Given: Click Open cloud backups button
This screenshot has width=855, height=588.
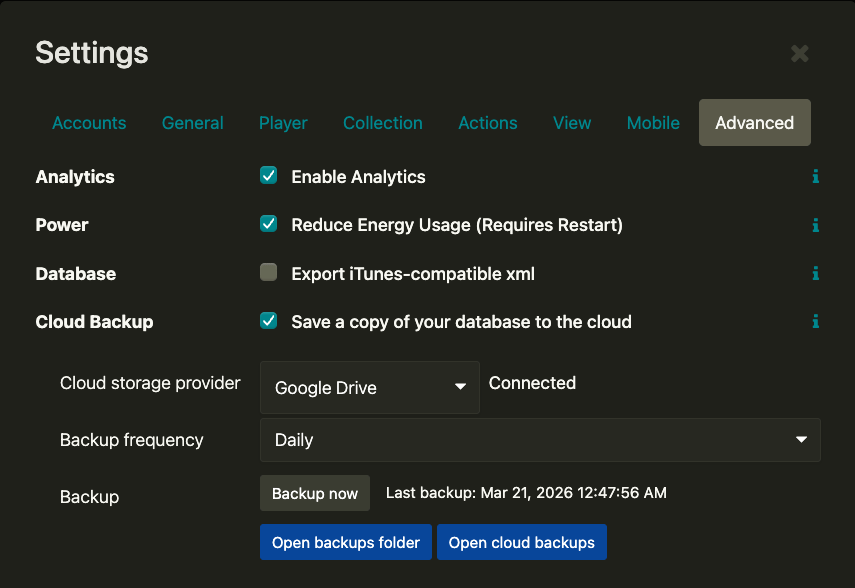Looking at the screenshot, I should pos(522,542).
